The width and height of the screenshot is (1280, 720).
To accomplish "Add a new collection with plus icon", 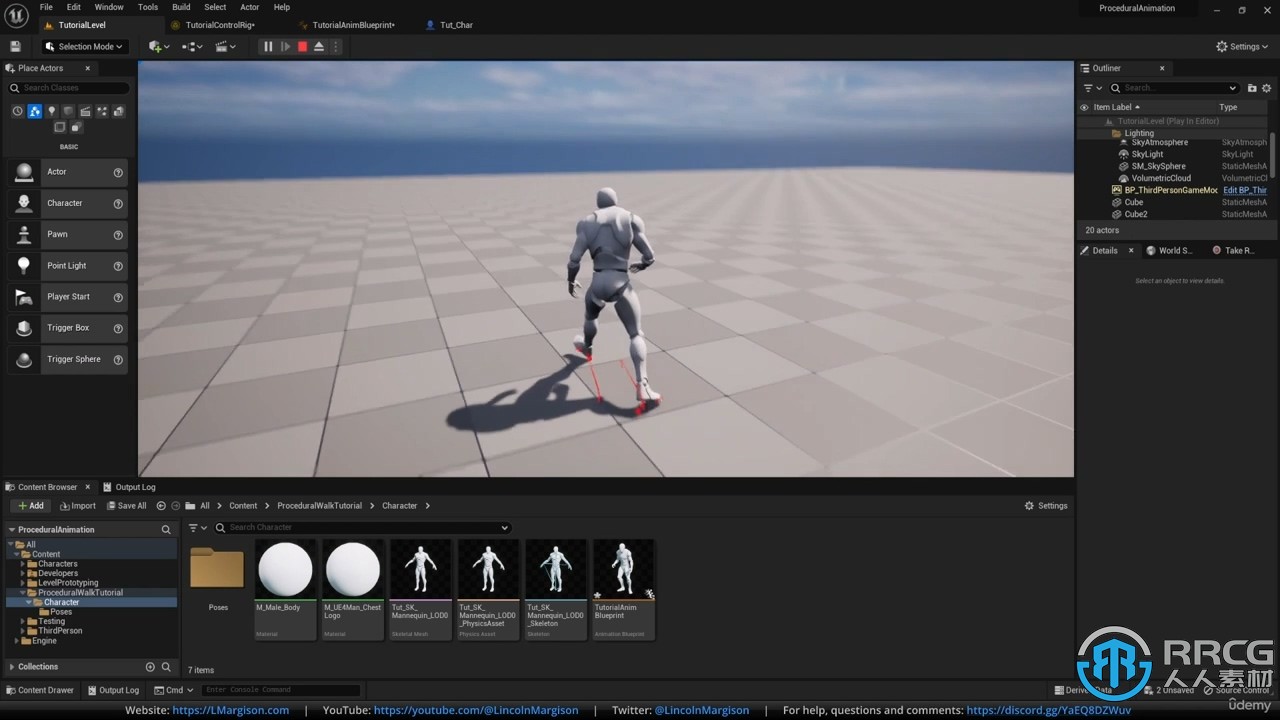I will (x=150, y=667).
